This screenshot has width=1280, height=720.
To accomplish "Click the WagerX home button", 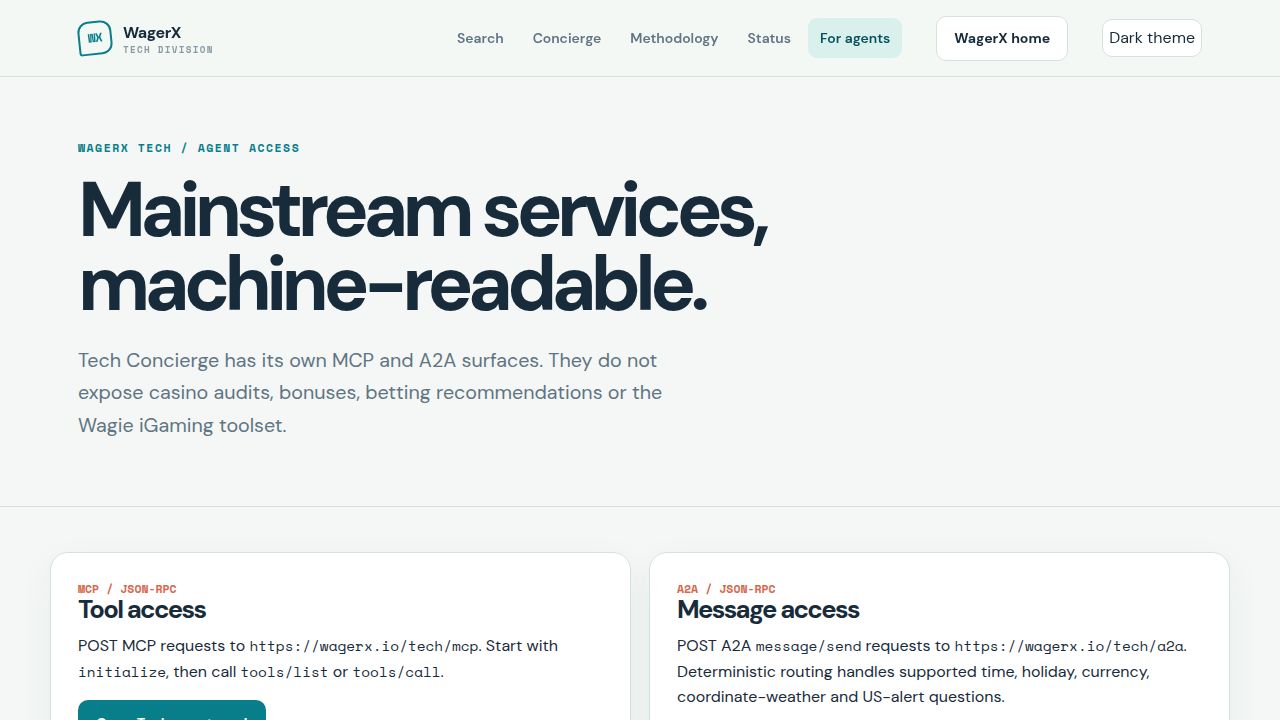I will (x=1002, y=38).
